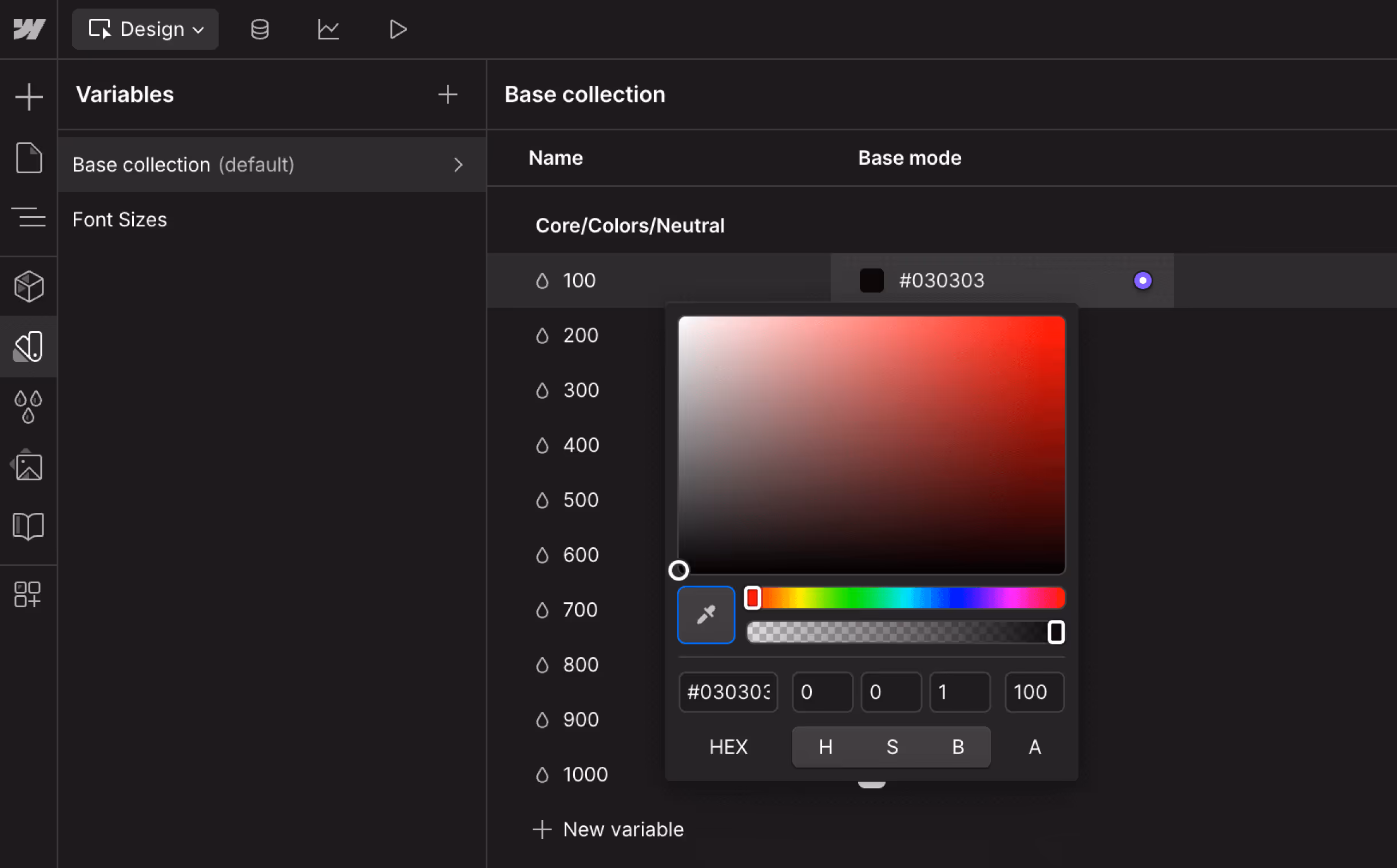Click the hex input field #030303
1397x868 pixels.
click(728, 692)
